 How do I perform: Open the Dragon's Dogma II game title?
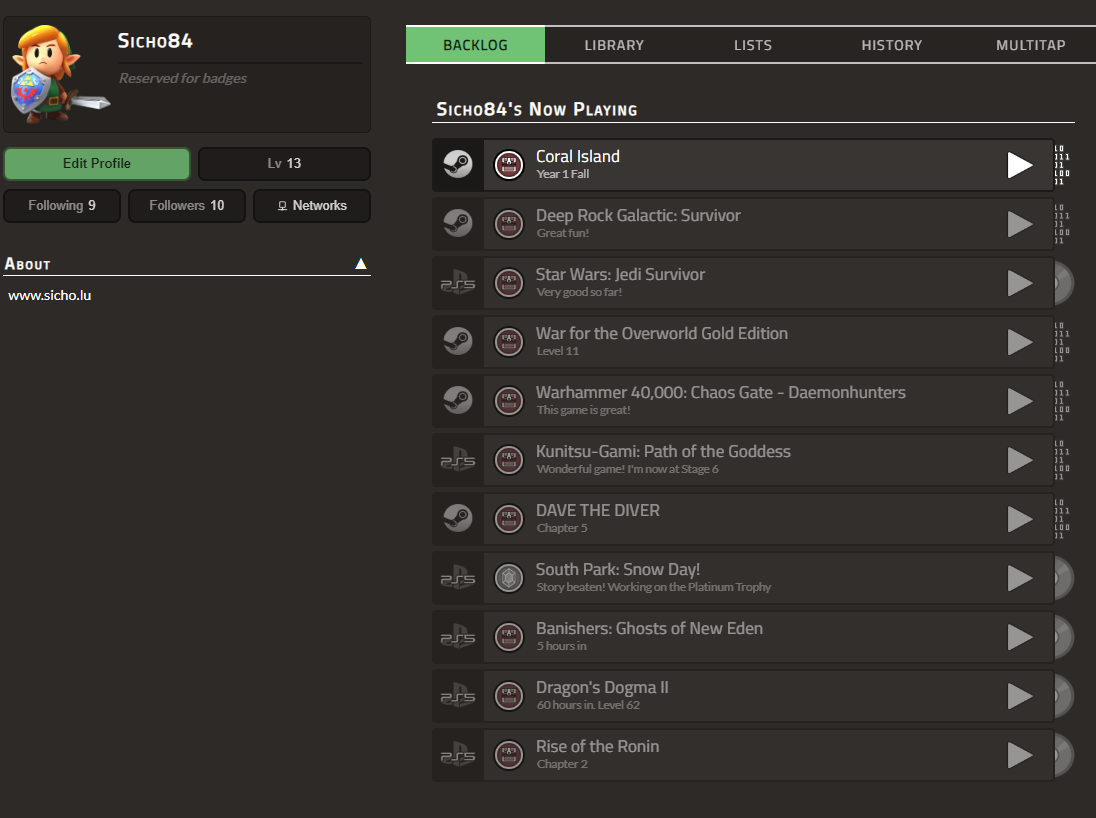tap(602, 687)
